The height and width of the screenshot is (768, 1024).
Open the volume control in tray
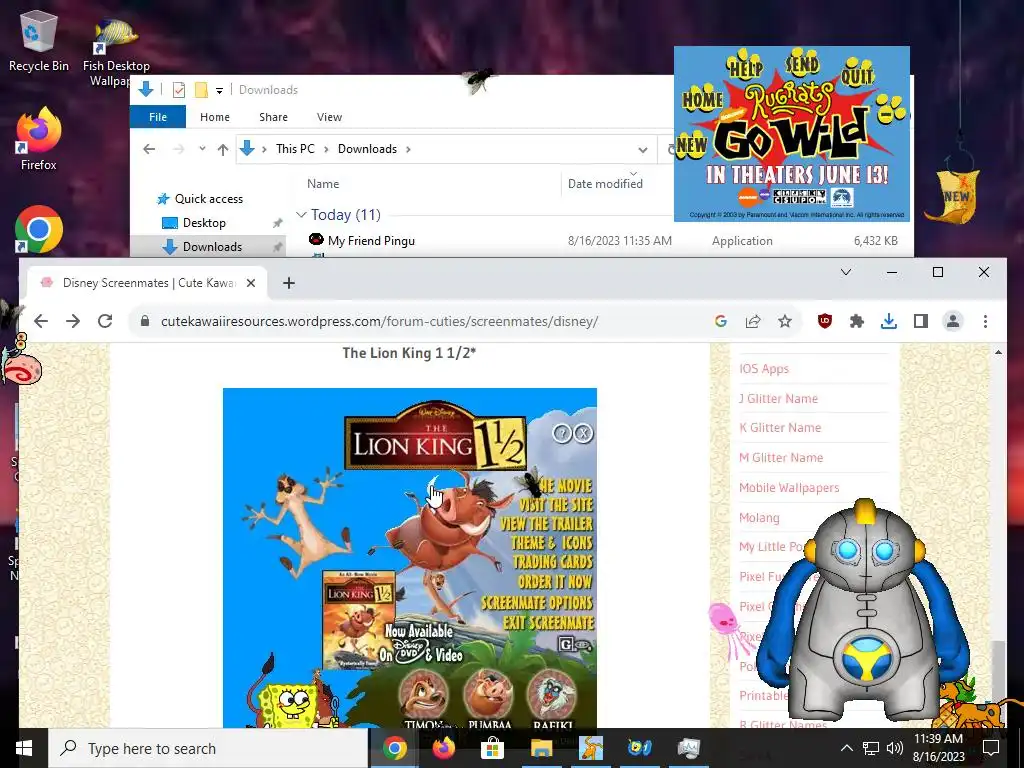coord(895,748)
